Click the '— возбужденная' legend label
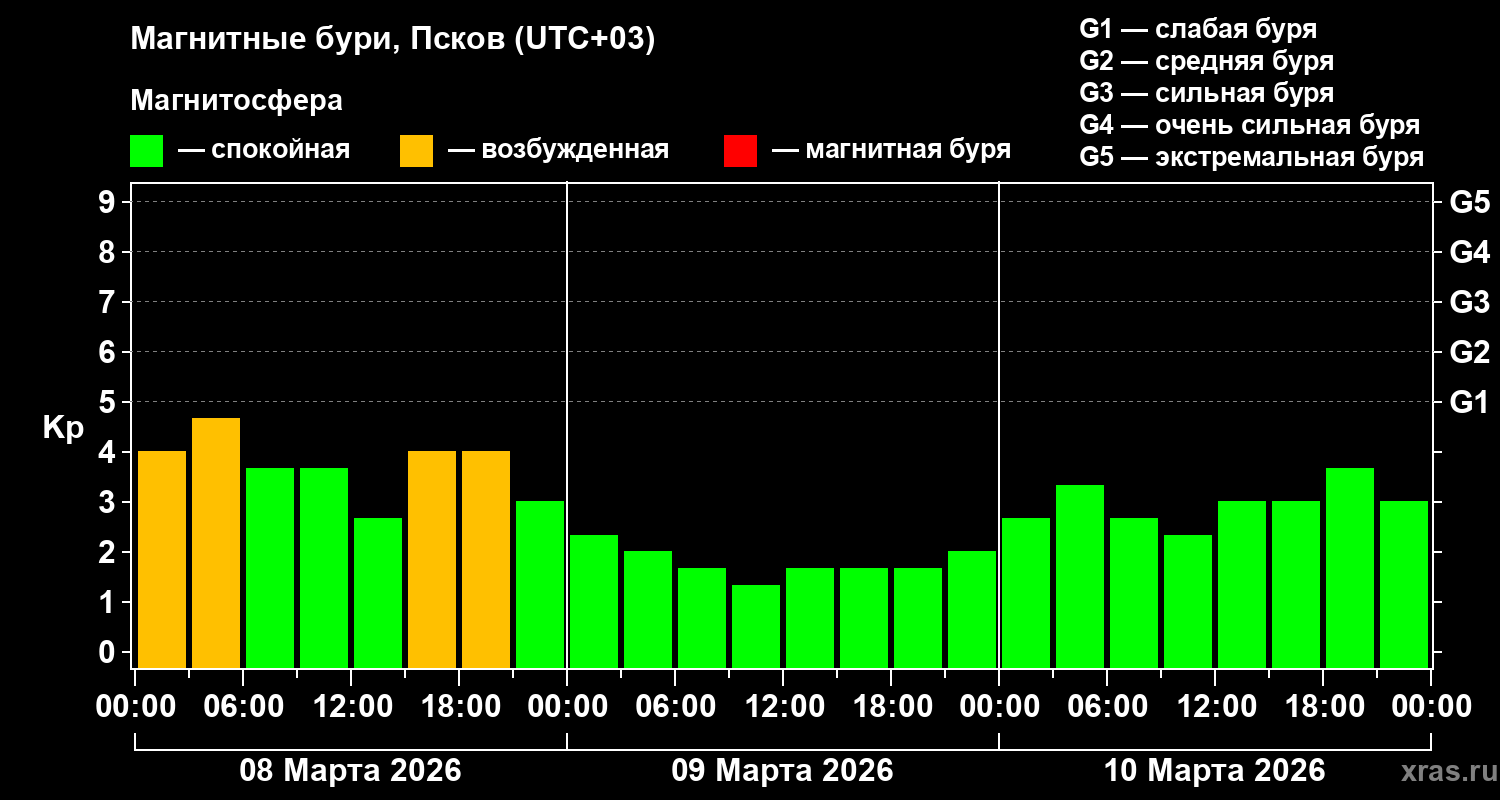Viewport: 1500px width, 800px height. (x=558, y=150)
